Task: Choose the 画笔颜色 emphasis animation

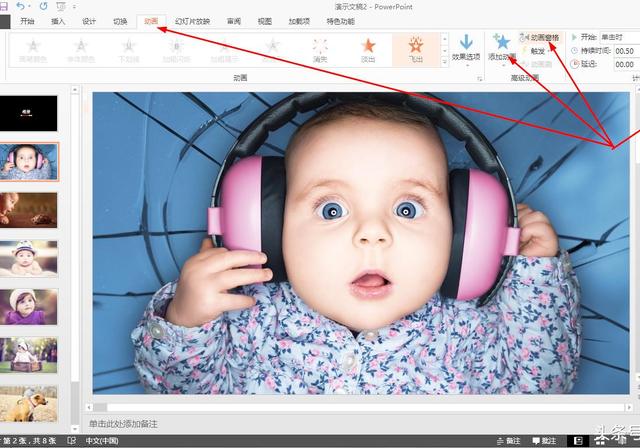Action: coord(33,51)
